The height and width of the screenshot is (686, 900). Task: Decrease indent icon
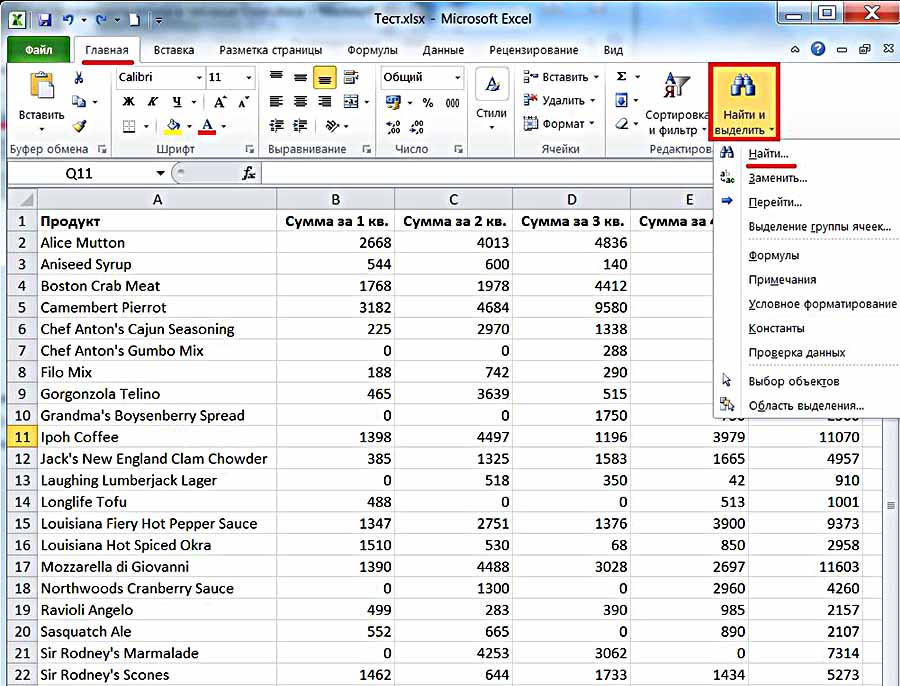pyautogui.click(x=277, y=126)
